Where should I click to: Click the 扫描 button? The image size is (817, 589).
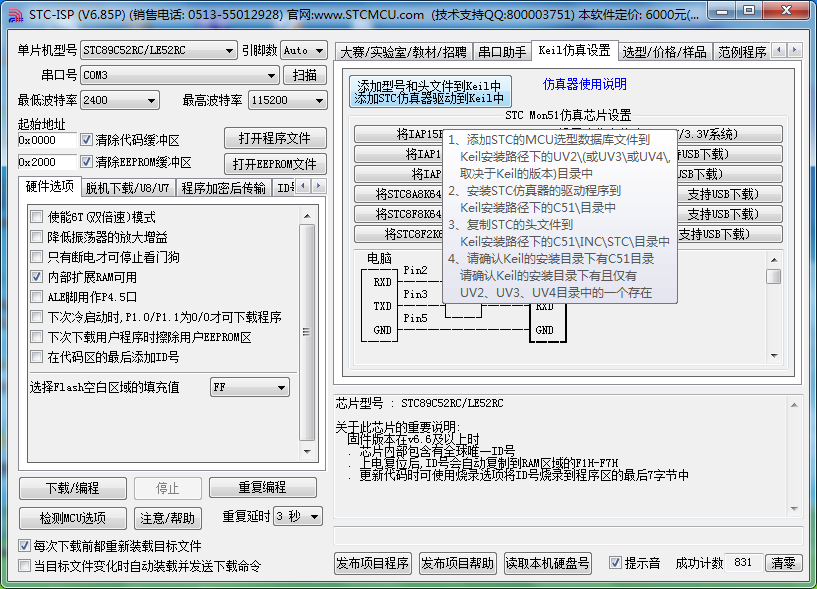tap(305, 76)
